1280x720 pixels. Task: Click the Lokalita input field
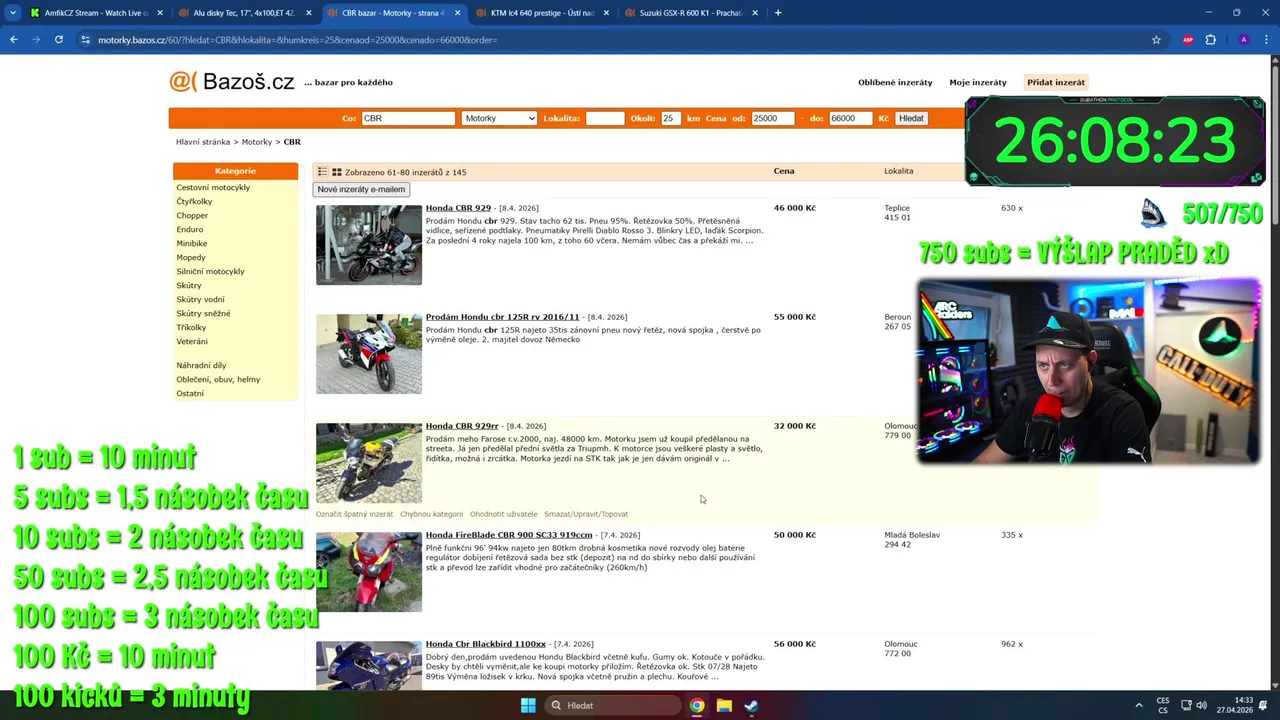click(x=604, y=118)
